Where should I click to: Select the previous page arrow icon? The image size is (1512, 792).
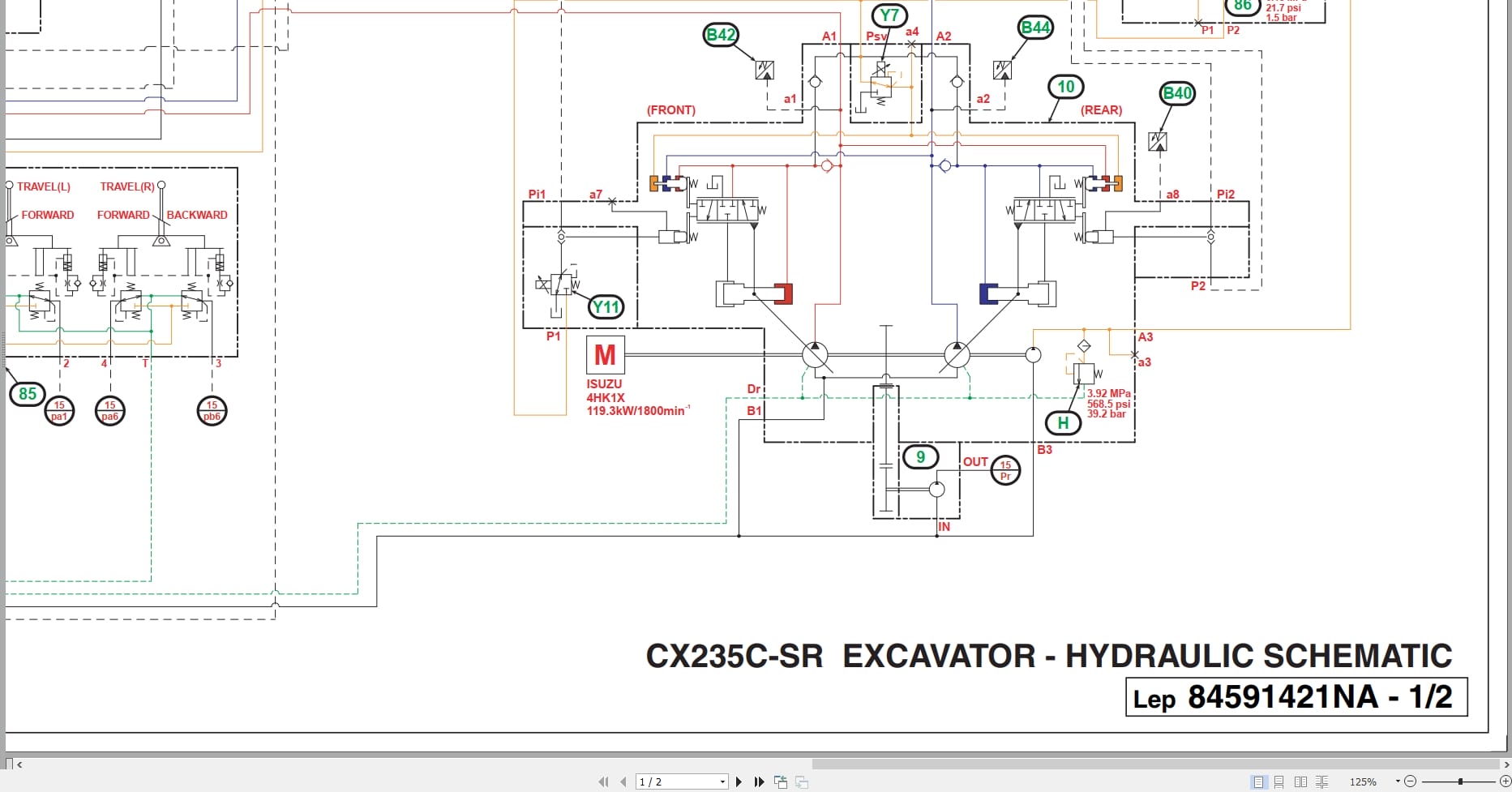623,781
